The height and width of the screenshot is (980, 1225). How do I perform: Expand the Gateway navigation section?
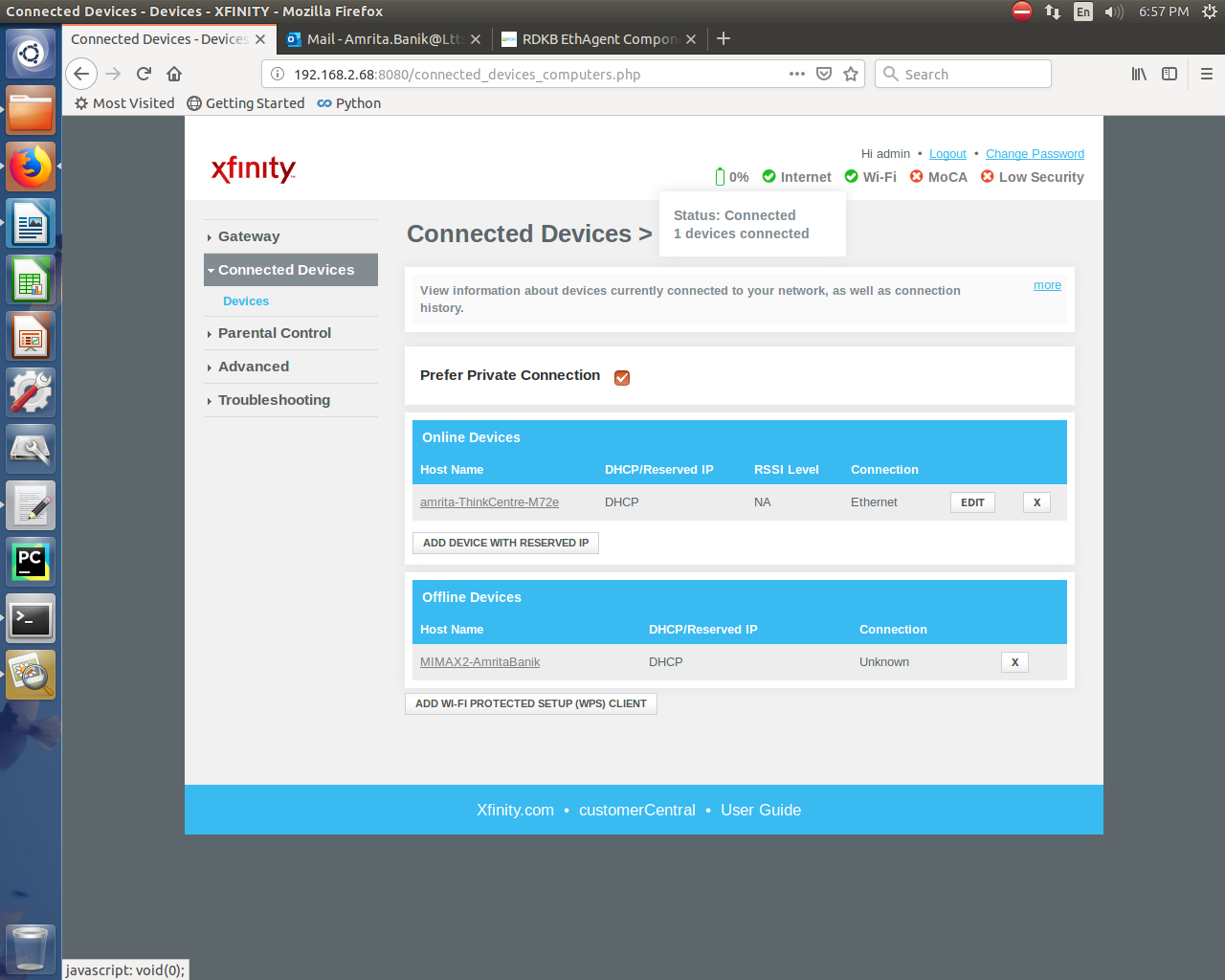(x=249, y=236)
